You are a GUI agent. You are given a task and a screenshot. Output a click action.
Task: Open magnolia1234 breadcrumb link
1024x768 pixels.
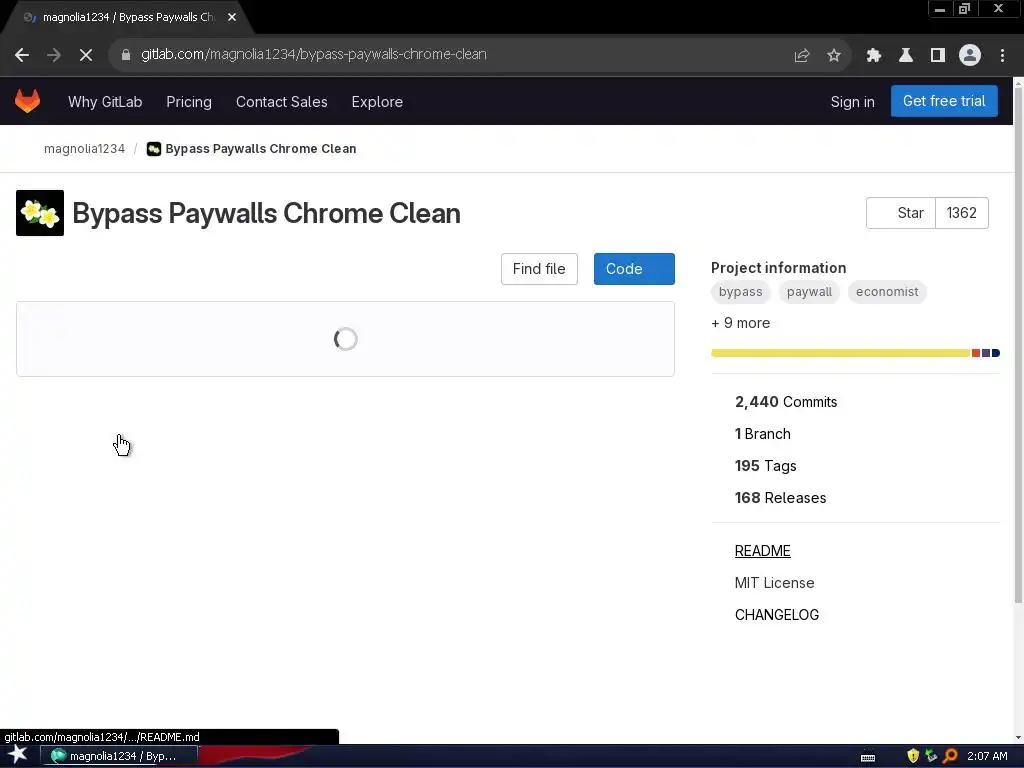click(x=84, y=149)
